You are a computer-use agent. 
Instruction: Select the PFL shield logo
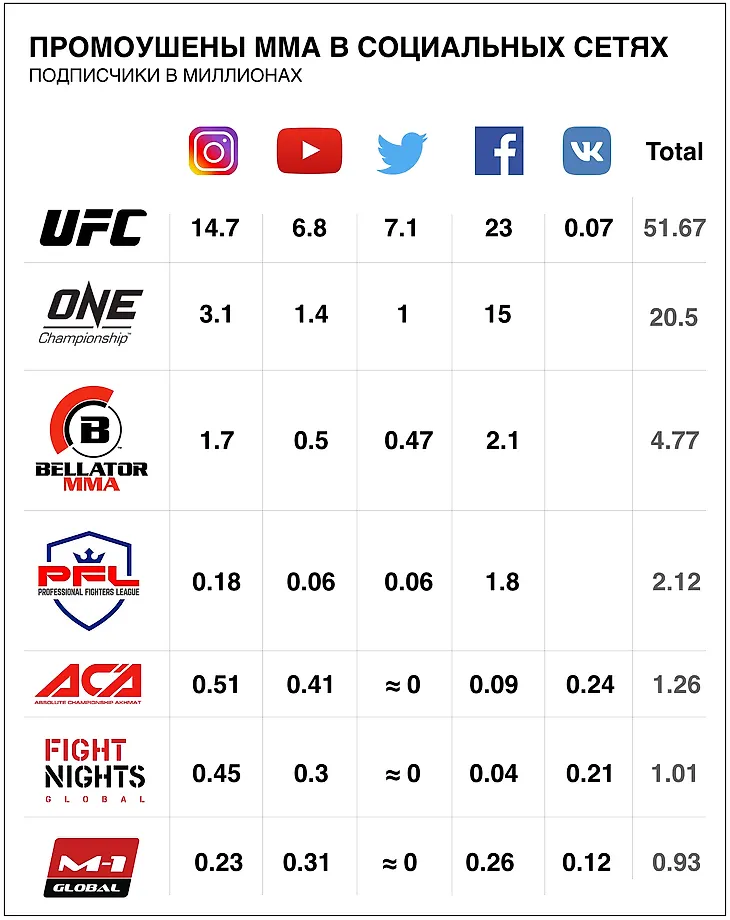pyautogui.click(x=89, y=580)
